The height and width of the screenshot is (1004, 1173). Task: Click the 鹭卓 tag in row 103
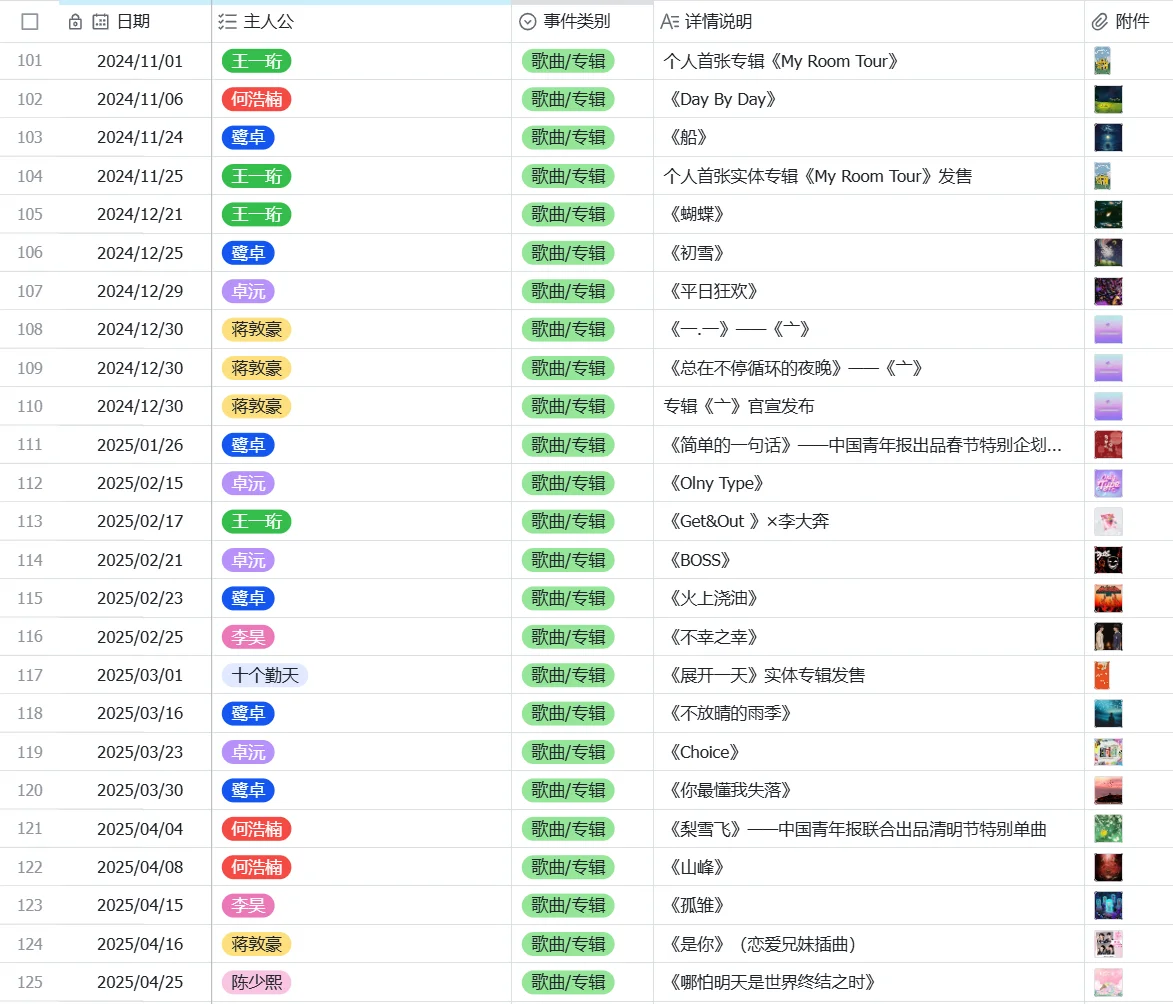(x=248, y=138)
